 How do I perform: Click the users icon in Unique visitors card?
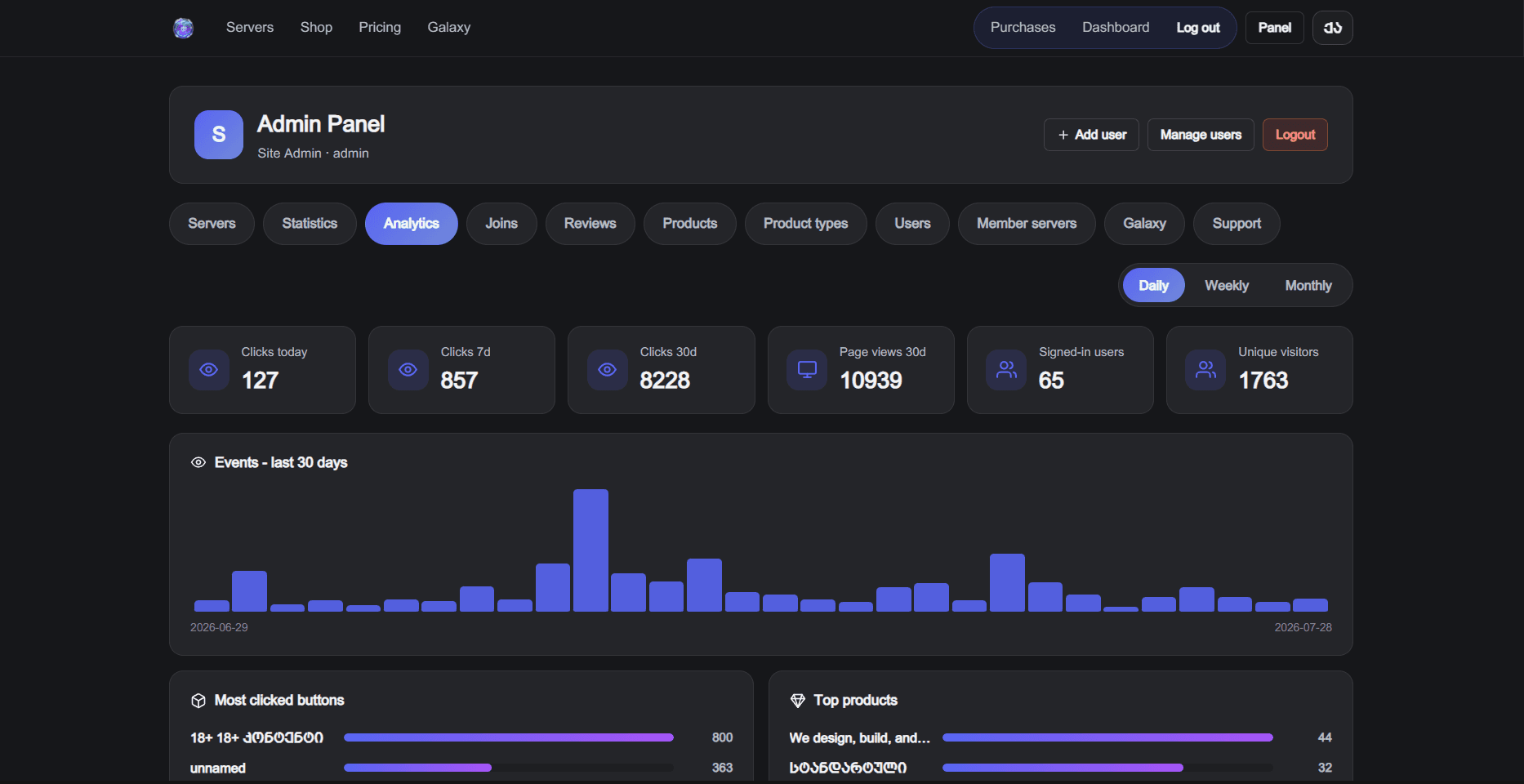pyautogui.click(x=1205, y=370)
